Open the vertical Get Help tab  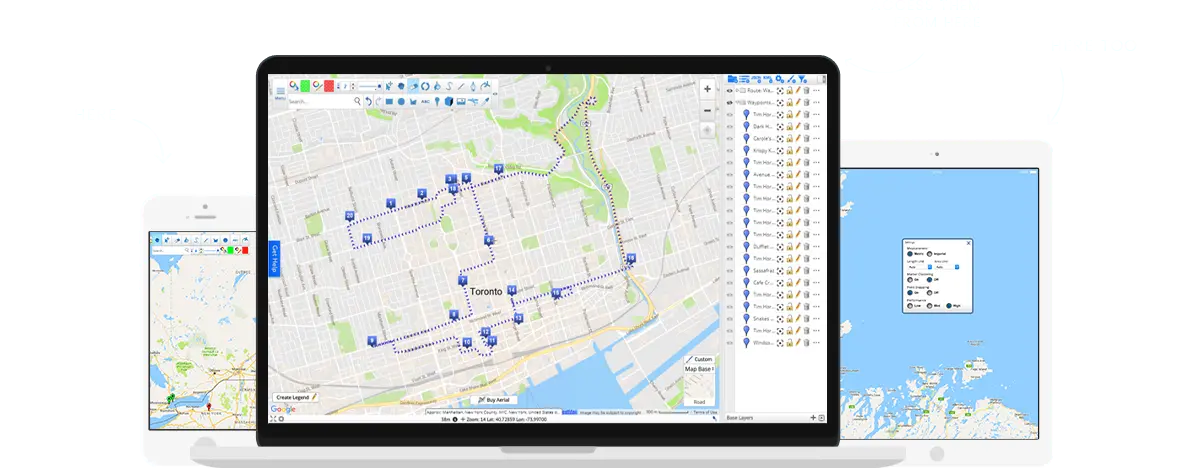275,260
